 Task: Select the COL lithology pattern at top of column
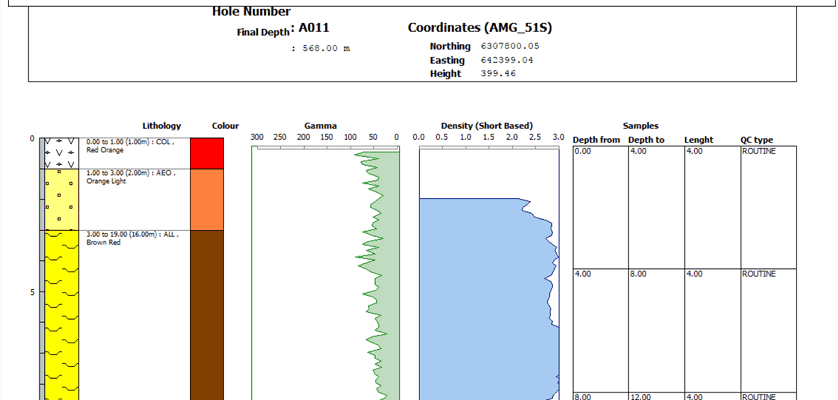[x=59, y=153]
